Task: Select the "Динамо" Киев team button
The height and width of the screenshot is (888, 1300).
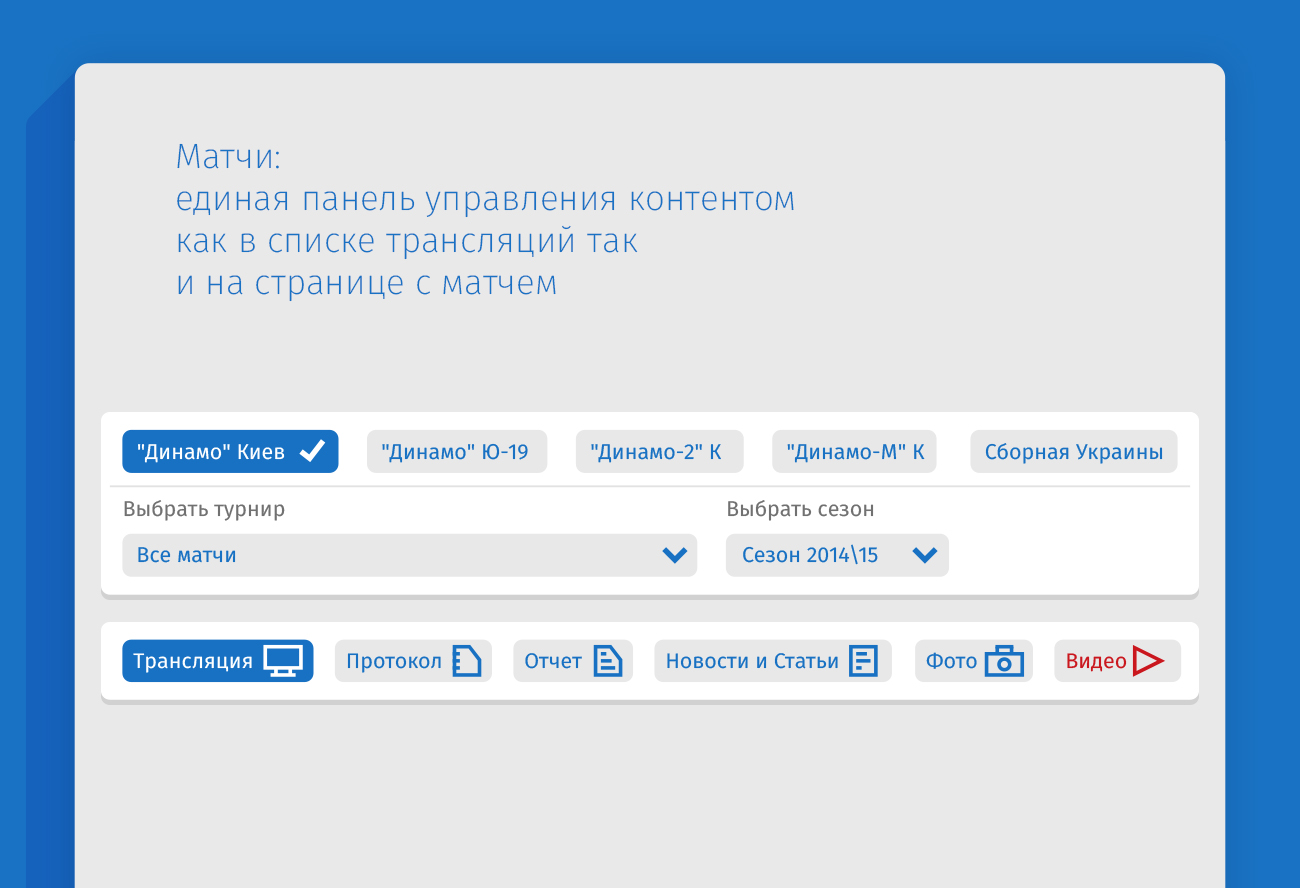Action: coord(212,452)
